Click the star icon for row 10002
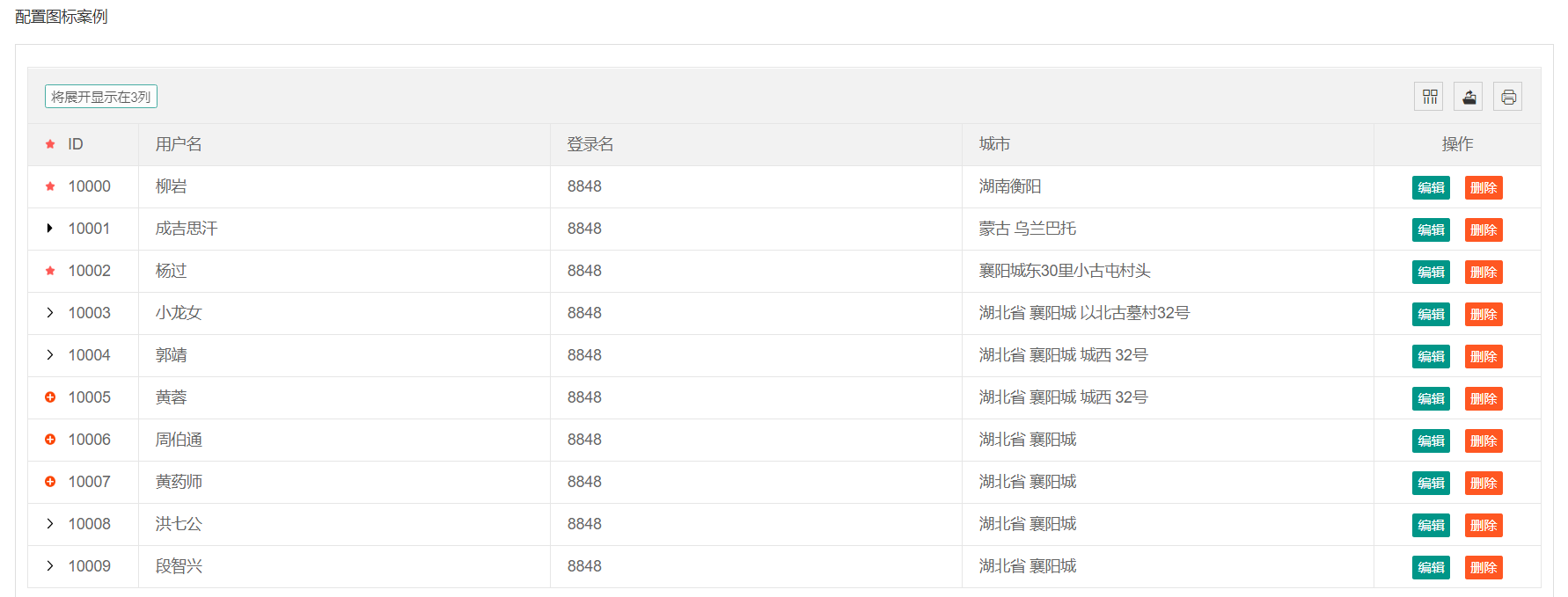This screenshot has width=1568, height=597. pos(50,271)
